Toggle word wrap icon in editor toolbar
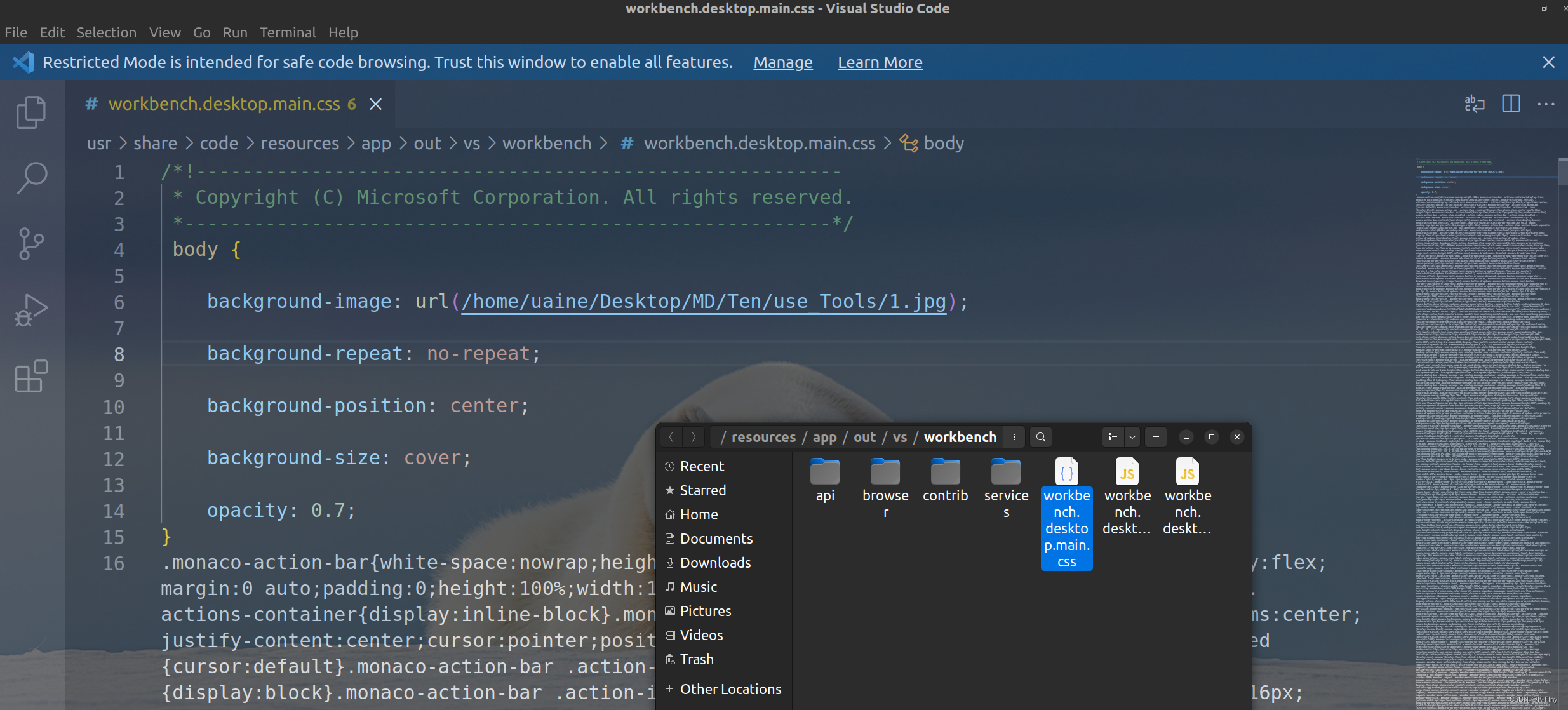This screenshot has width=1568, height=710. pos(1474,104)
